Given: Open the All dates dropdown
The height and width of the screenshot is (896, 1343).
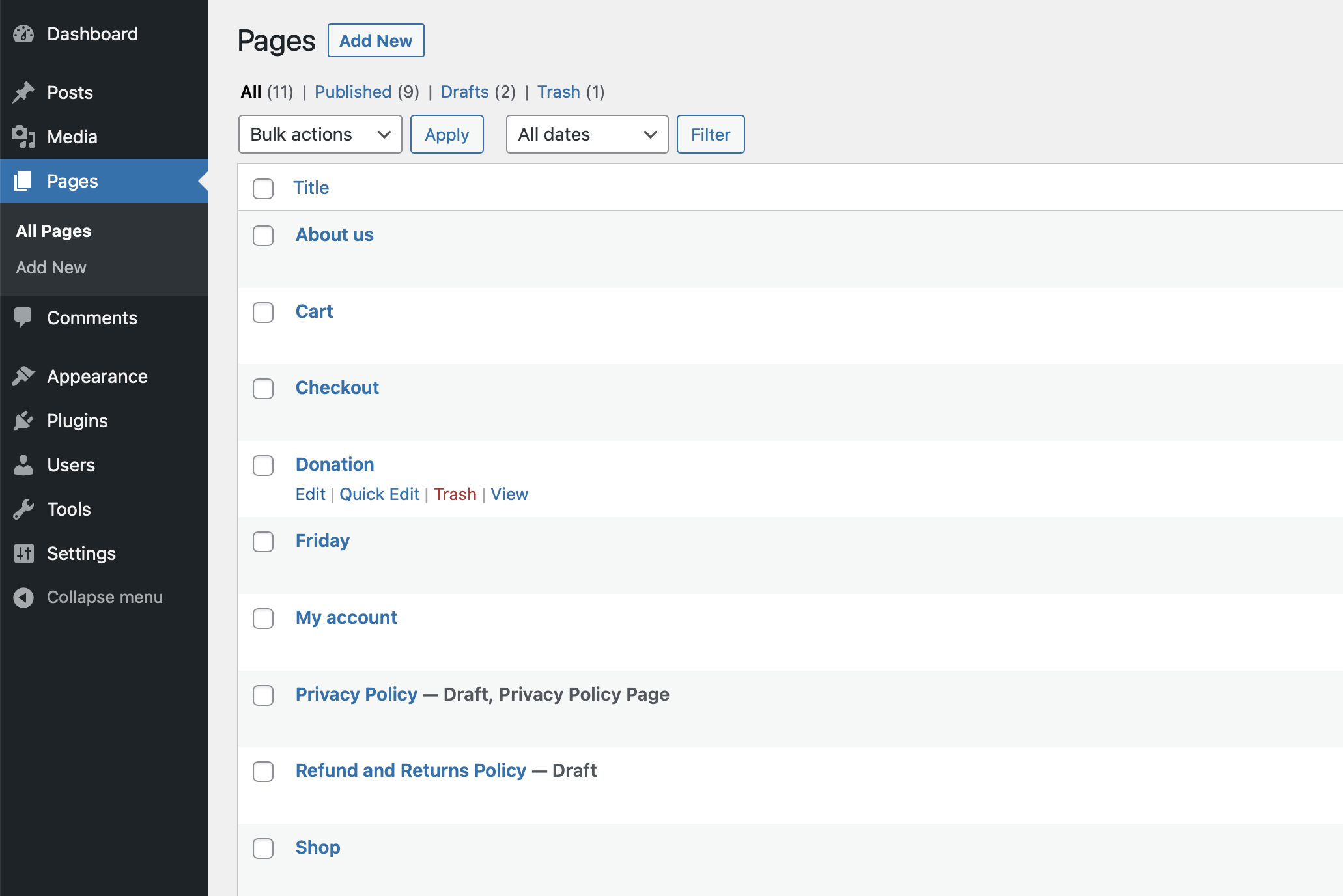Looking at the screenshot, I should point(586,134).
